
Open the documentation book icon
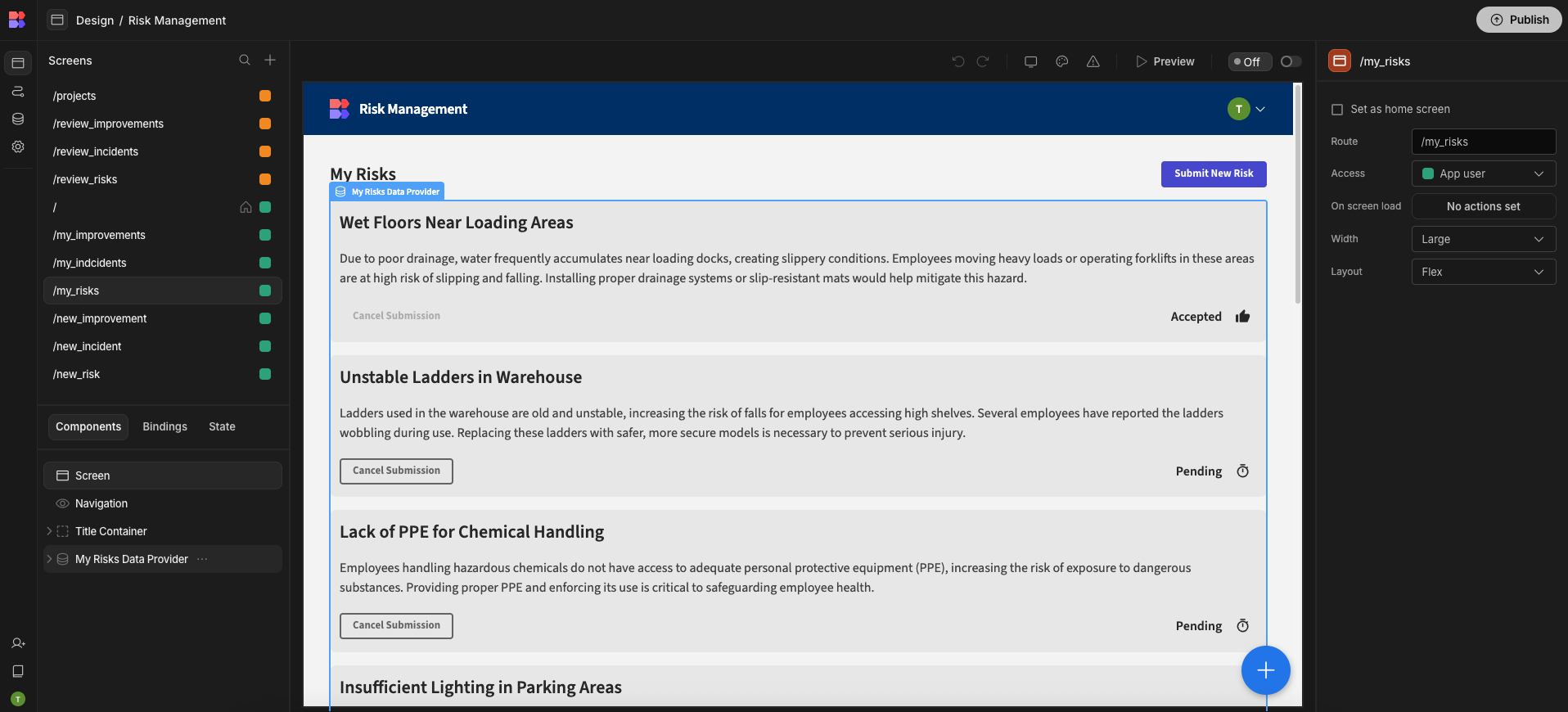click(18, 671)
